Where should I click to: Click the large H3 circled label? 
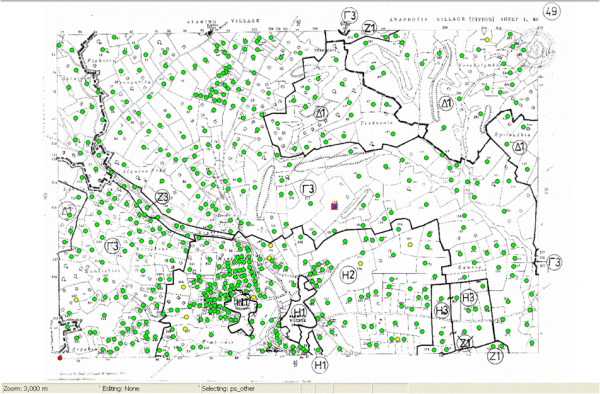pos(468,297)
